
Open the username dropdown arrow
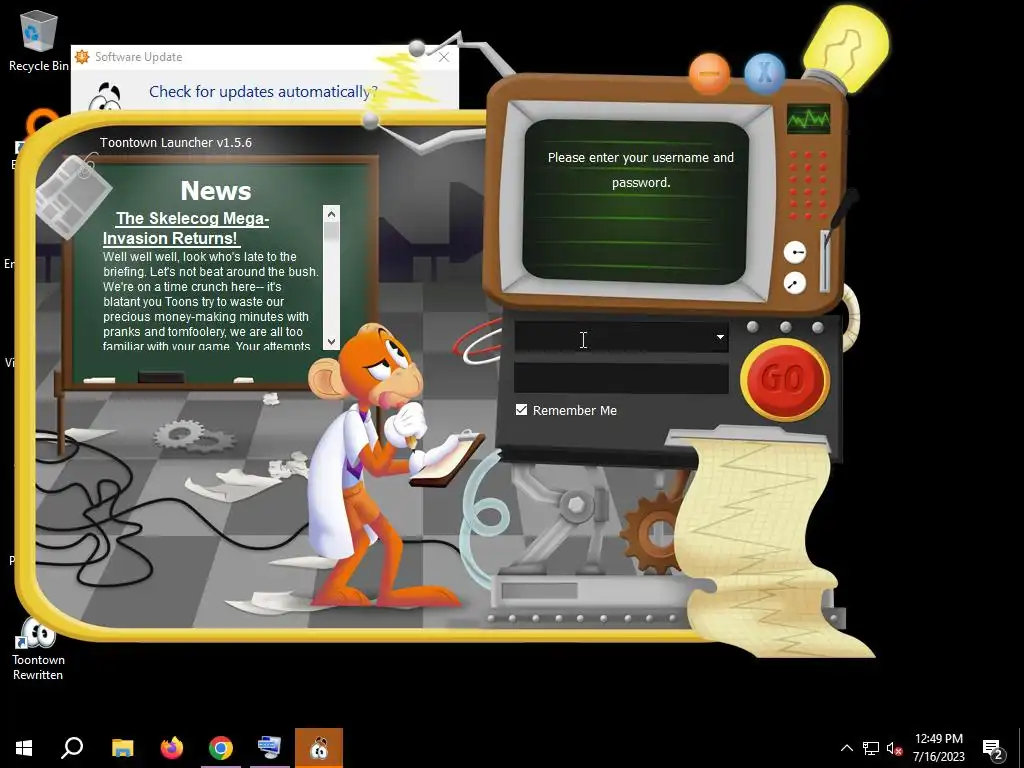coord(720,337)
